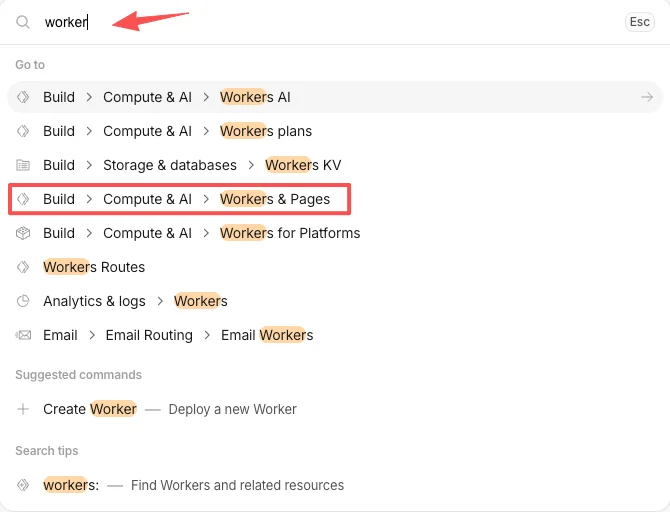Dismiss the palette with the Esc button
Screen dimensions: 670x512
(x=639, y=22)
